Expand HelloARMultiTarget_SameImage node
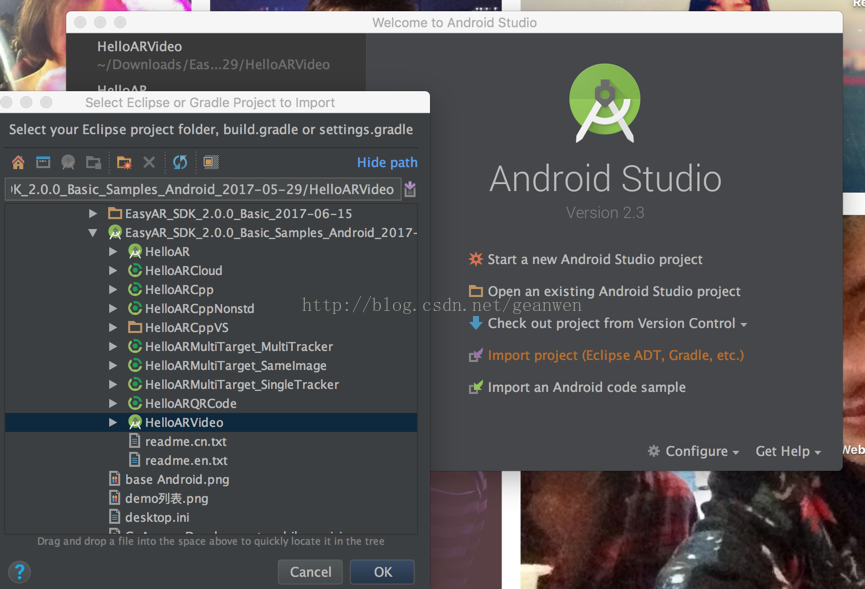This screenshot has width=865, height=589. click(113, 365)
